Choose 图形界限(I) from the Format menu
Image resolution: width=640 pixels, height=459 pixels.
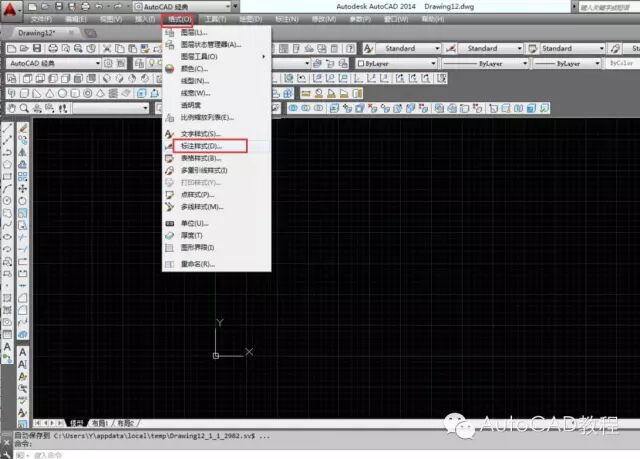[217, 248]
